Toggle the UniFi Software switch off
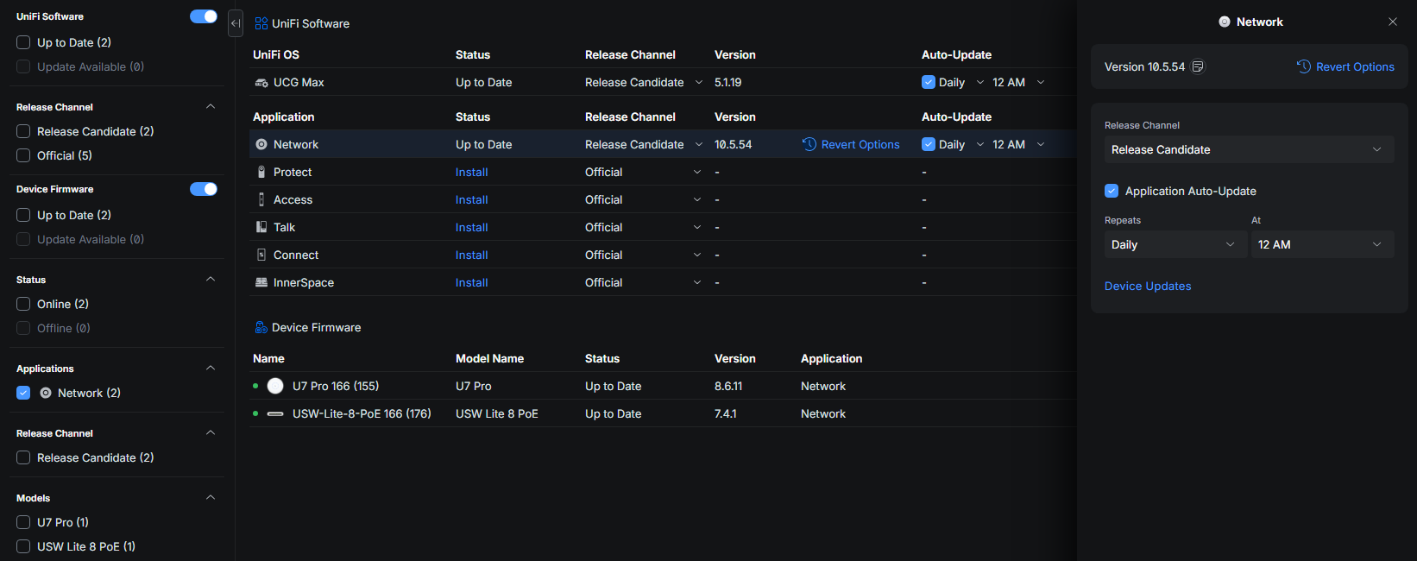The height and width of the screenshot is (561, 1417). coord(204,17)
